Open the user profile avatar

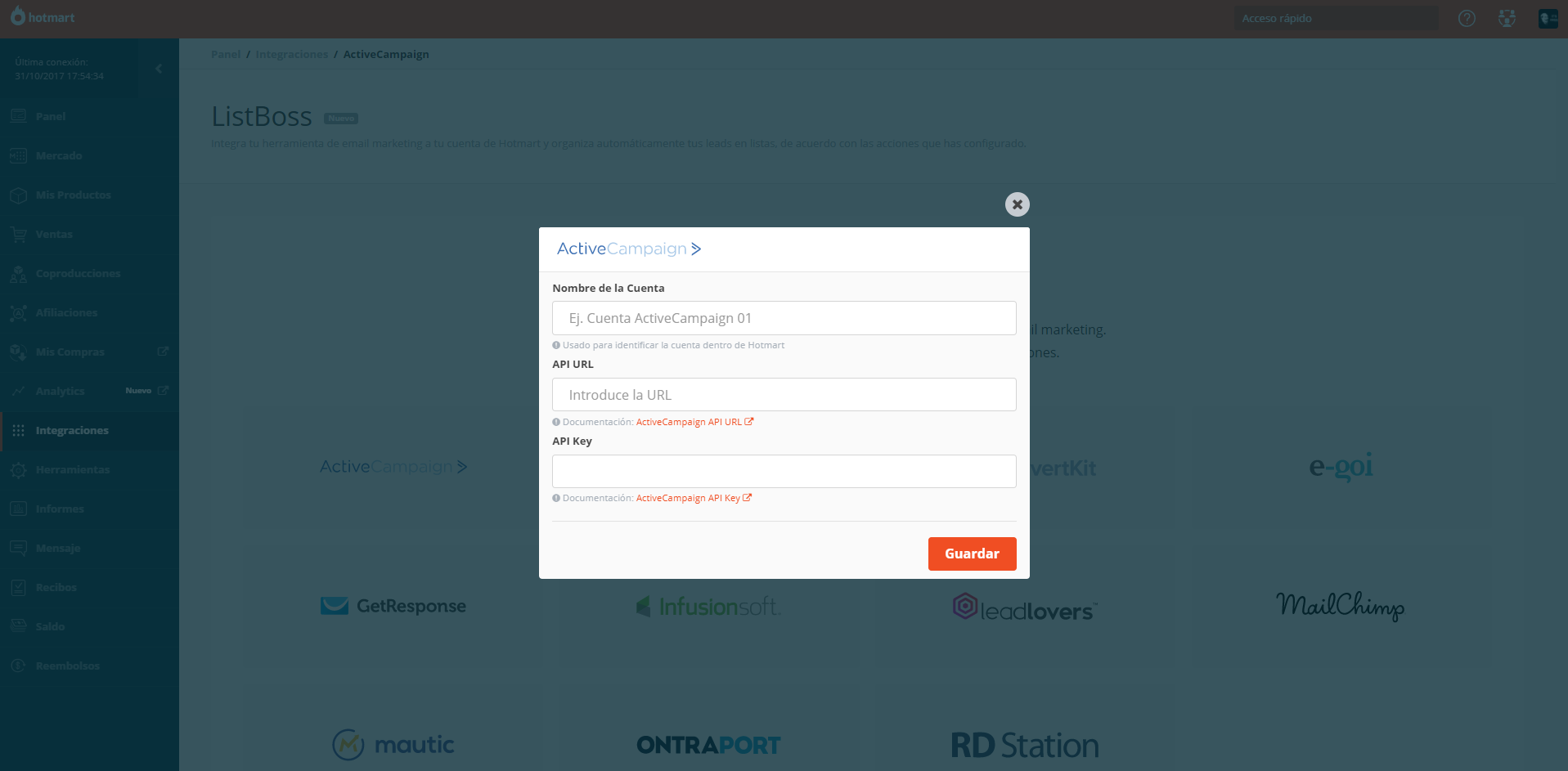pos(1548,18)
